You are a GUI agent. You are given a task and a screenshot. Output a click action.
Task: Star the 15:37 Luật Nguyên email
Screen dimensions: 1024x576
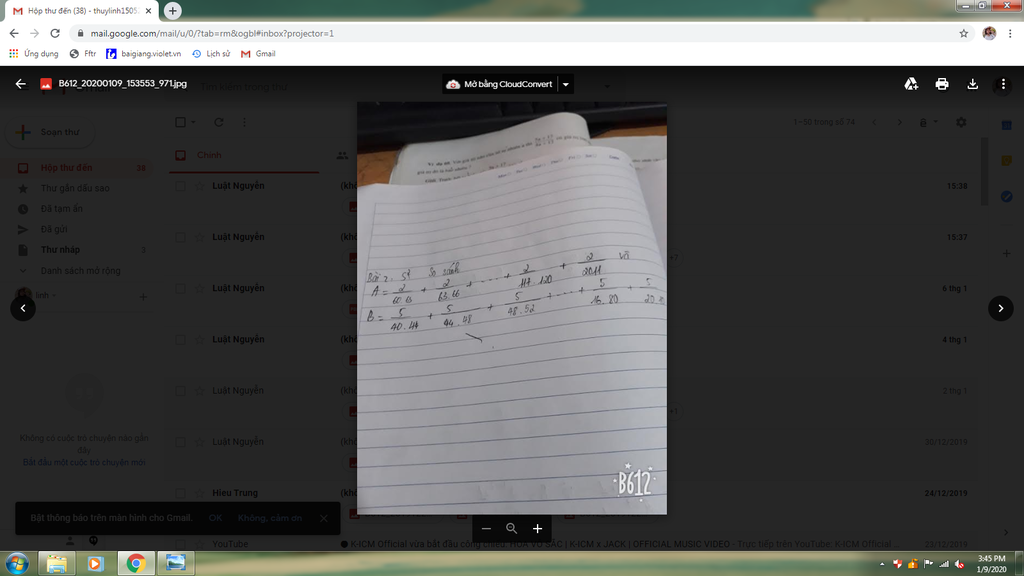tap(200, 237)
